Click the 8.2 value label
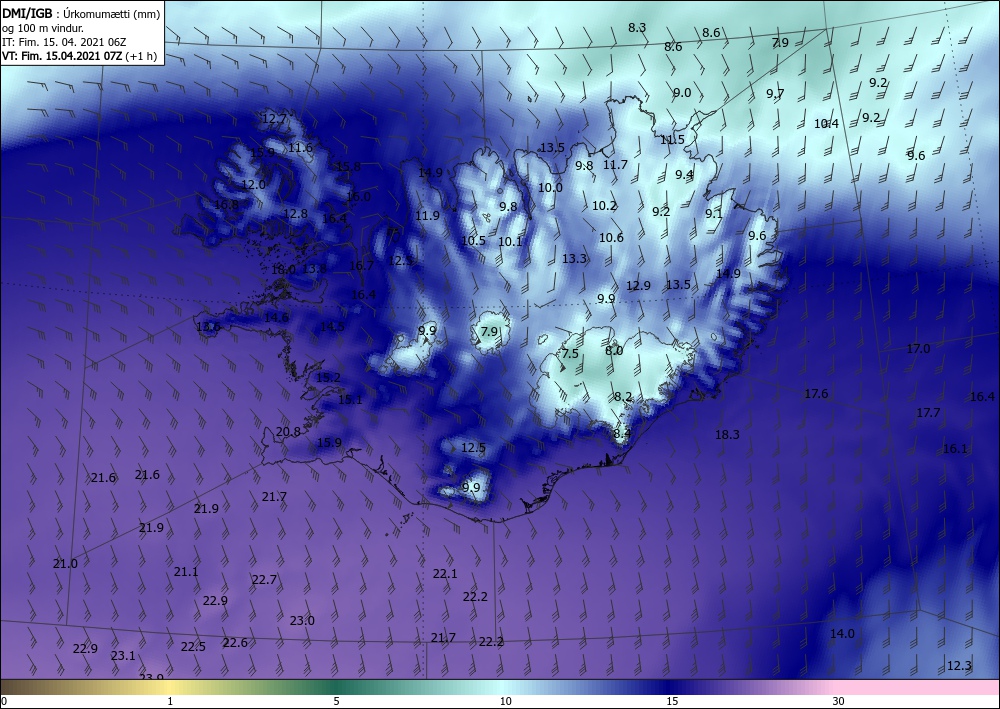 622,397
